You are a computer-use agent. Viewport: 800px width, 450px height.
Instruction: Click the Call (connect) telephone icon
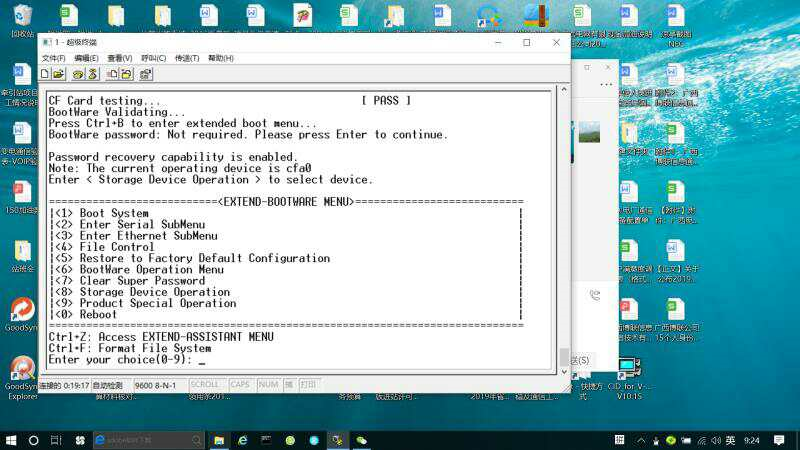tap(78, 74)
